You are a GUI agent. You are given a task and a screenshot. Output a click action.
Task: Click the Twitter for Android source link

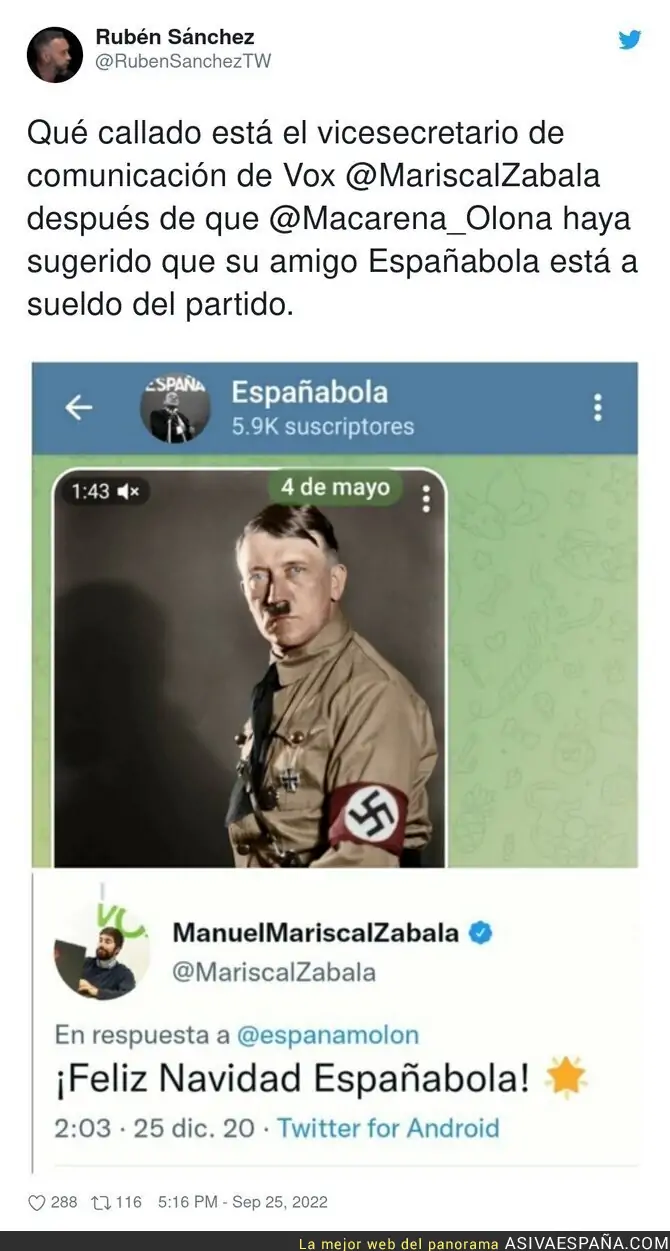pyautogui.click(x=388, y=1128)
